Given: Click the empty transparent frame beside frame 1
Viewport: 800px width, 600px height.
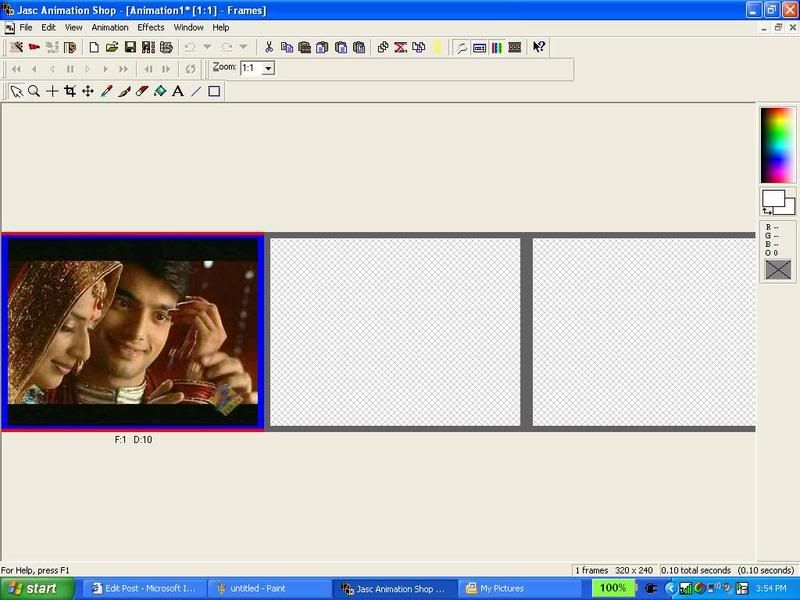Looking at the screenshot, I should tap(395, 332).
